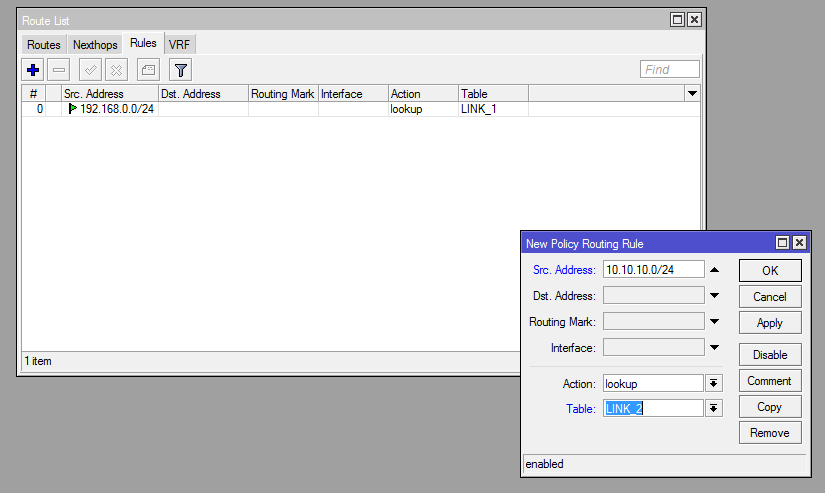Screen dimensions: 825x493
Task: Click the enabled status text in the dialog
Action: click(x=545, y=464)
